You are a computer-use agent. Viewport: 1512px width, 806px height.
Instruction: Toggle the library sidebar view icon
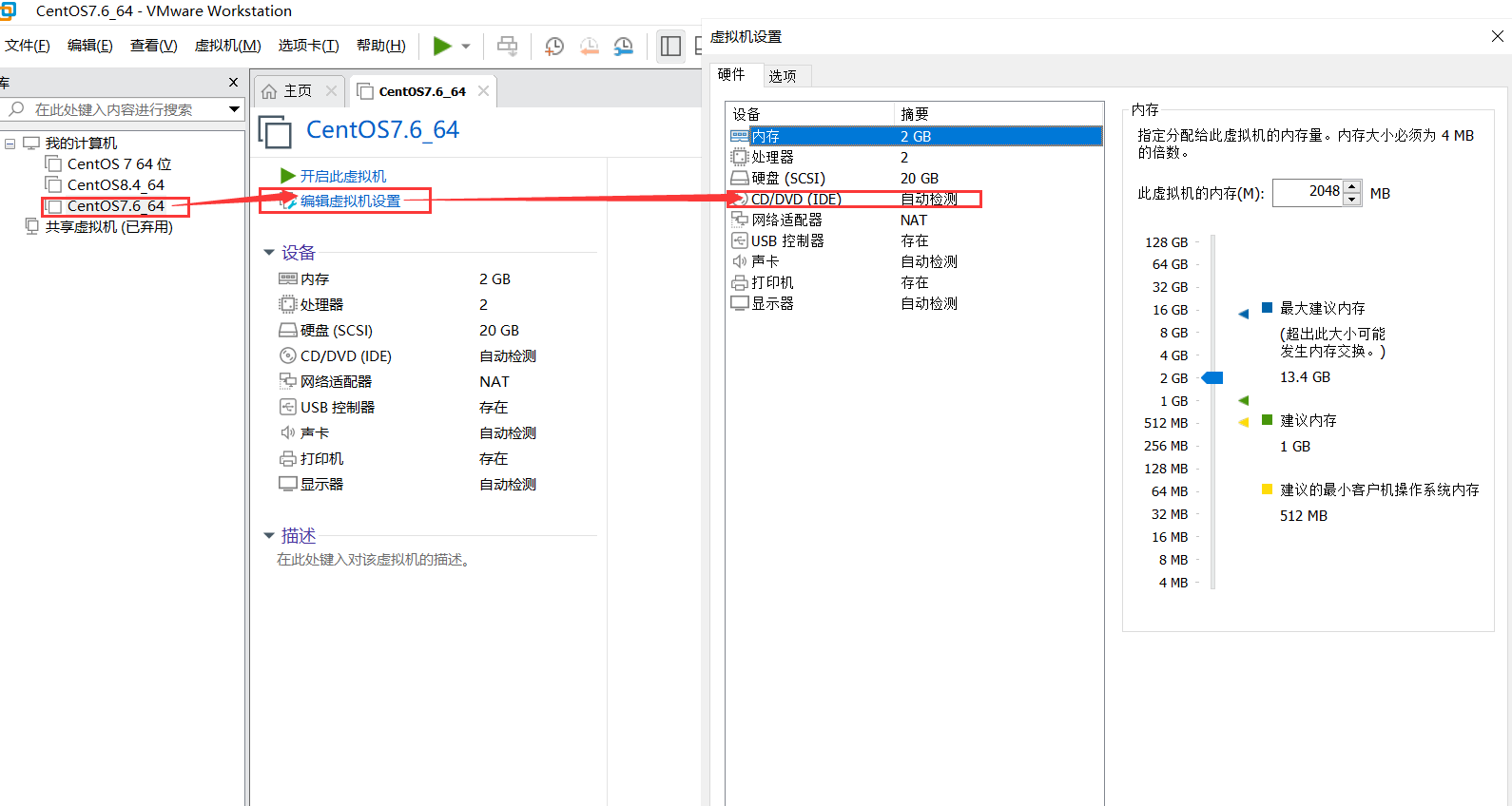670,46
